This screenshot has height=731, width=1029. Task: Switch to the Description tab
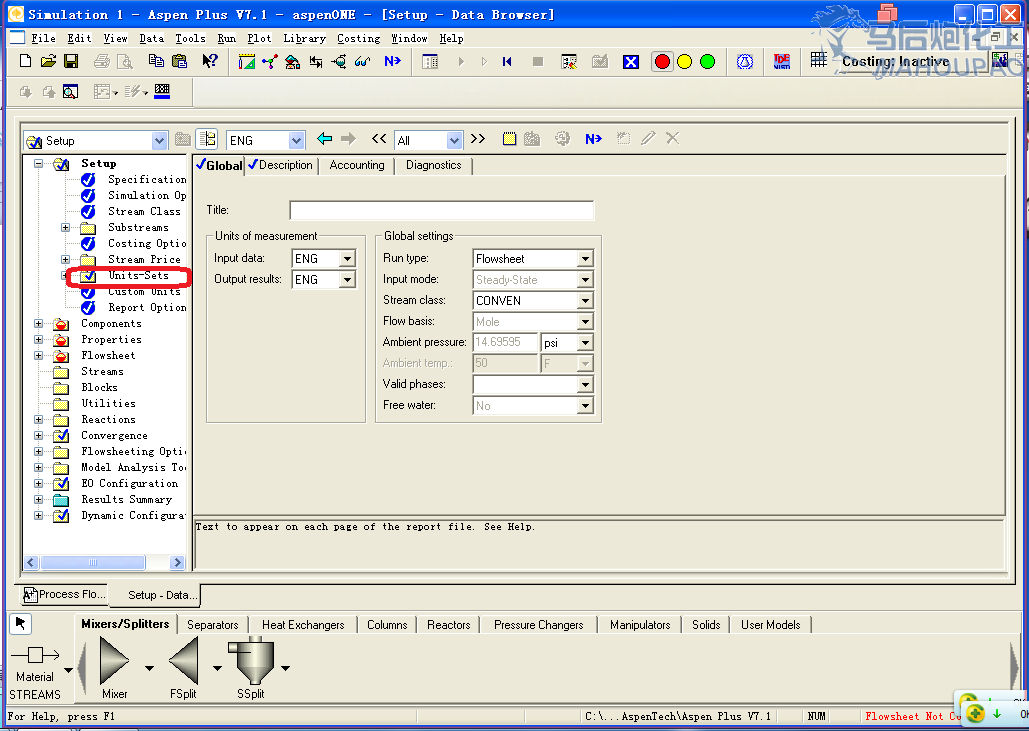[280, 165]
